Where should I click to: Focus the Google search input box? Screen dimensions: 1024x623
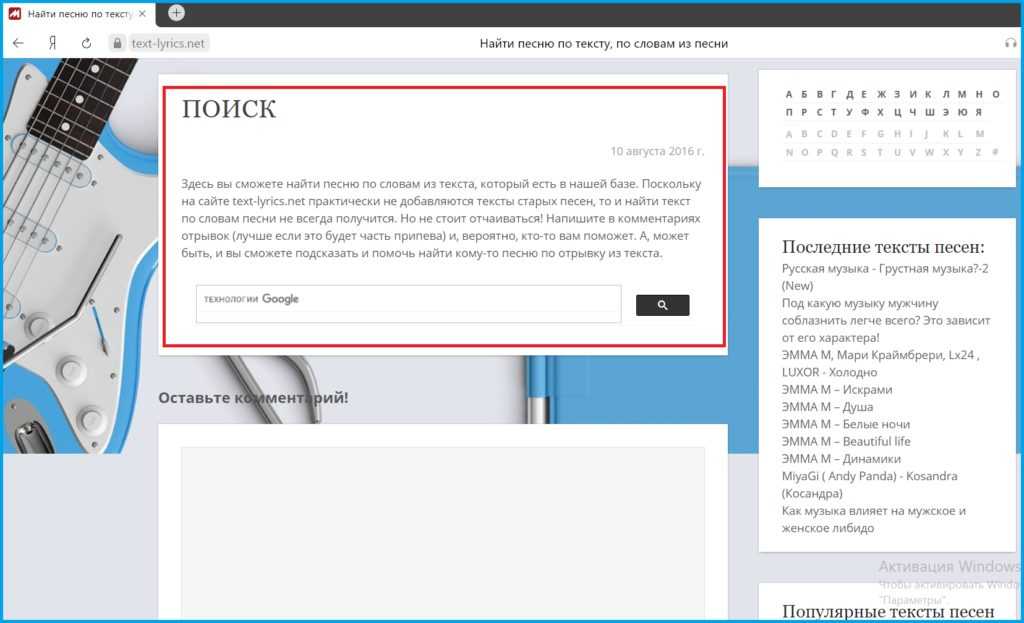(408, 304)
